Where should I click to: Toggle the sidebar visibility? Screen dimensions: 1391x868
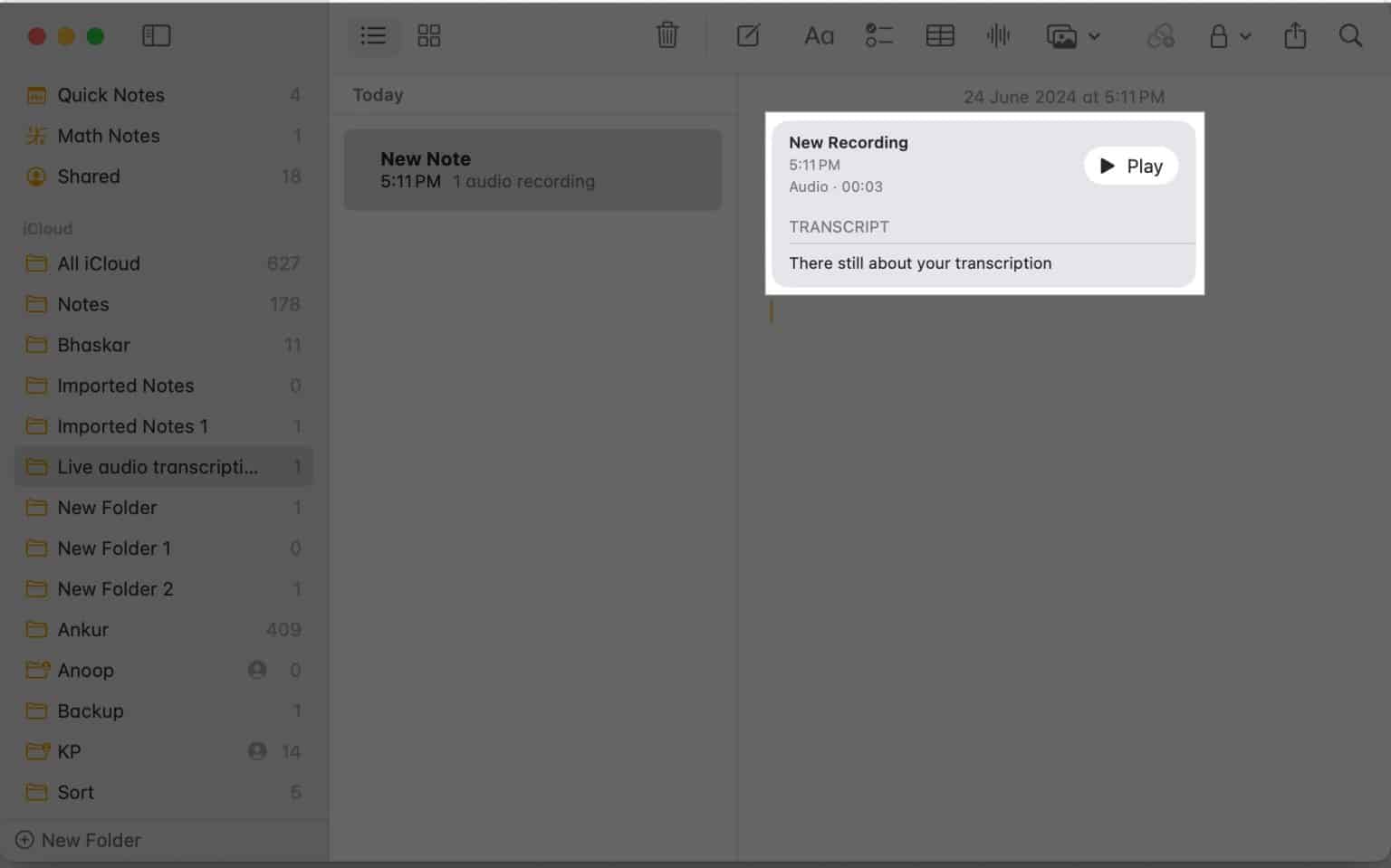tap(156, 35)
